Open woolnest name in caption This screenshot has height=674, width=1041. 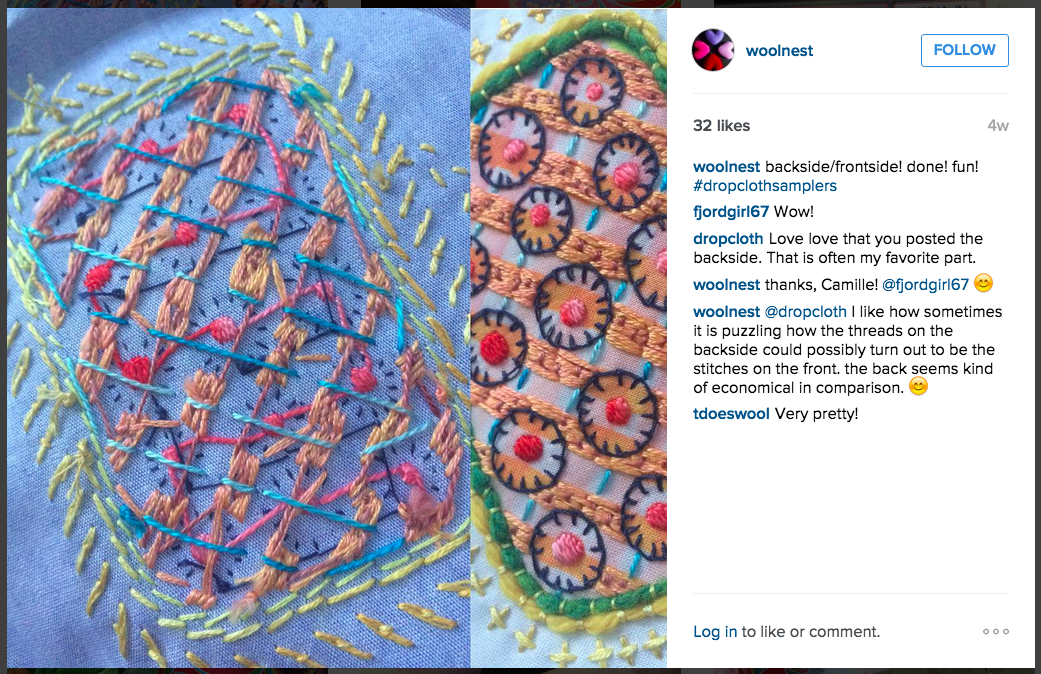click(x=726, y=167)
